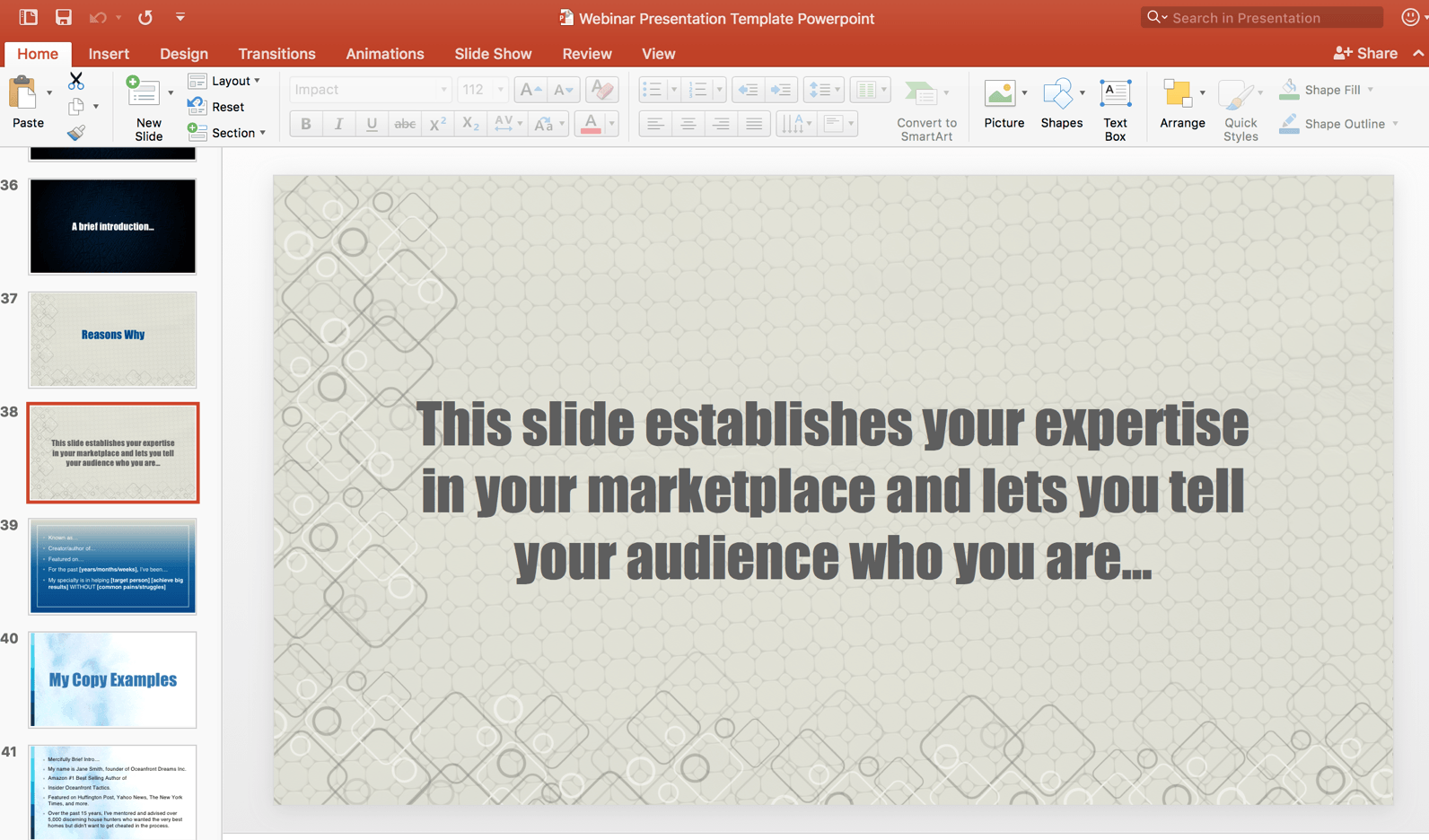The width and height of the screenshot is (1429, 840).
Task: Open the Impact font name dropdown
Action: coord(443,90)
